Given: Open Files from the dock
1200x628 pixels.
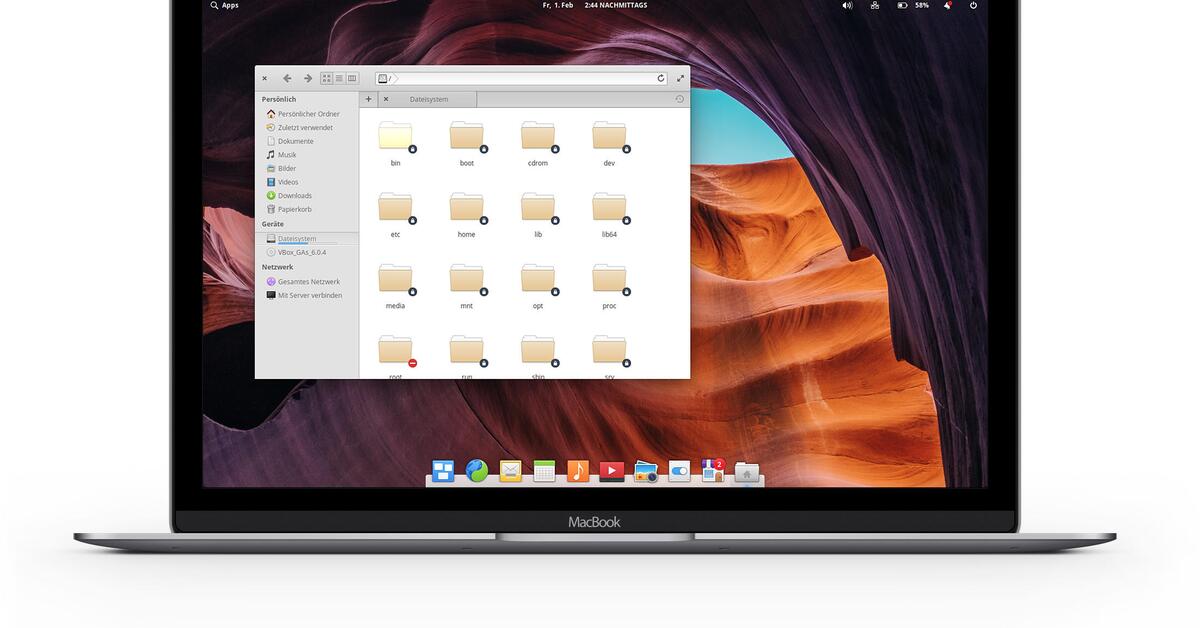Looking at the screenshot, I should coord(747,471).
